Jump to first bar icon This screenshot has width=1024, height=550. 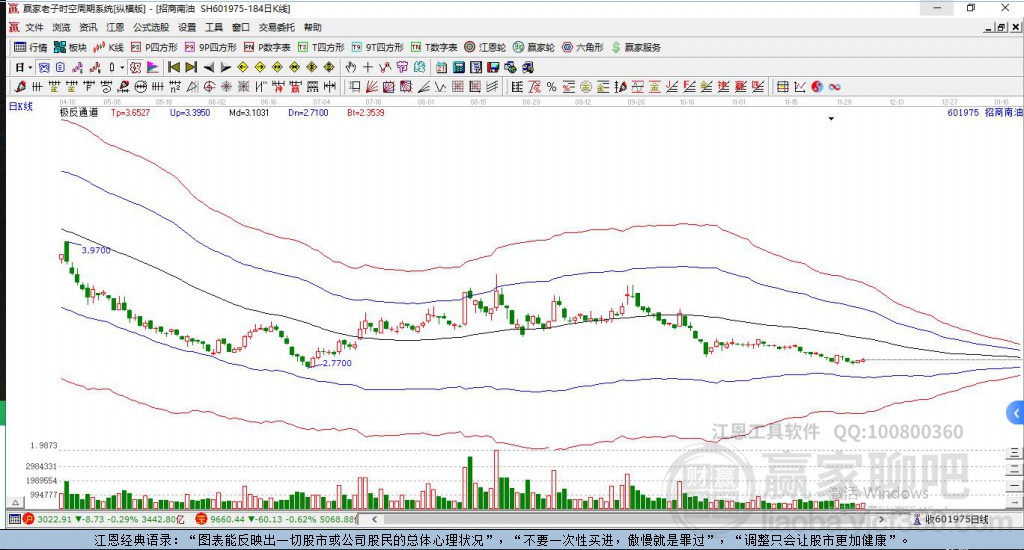pyautogui.click(x=174, y=67)
